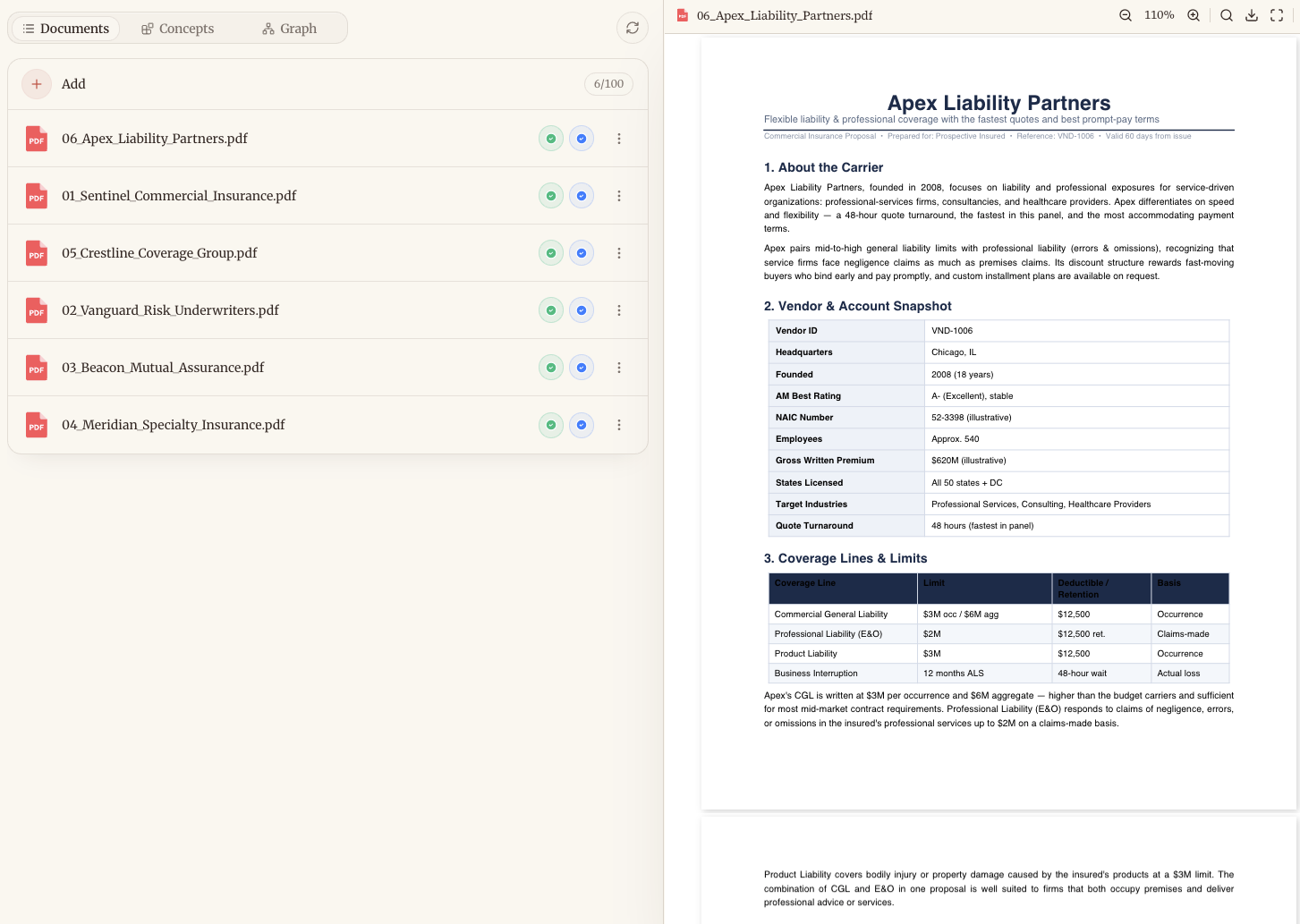Click the $3M occ / $6M agg limit cell
Image resolution: width=1300 pixels, height=924 pixels.
[x=961, y=615]
